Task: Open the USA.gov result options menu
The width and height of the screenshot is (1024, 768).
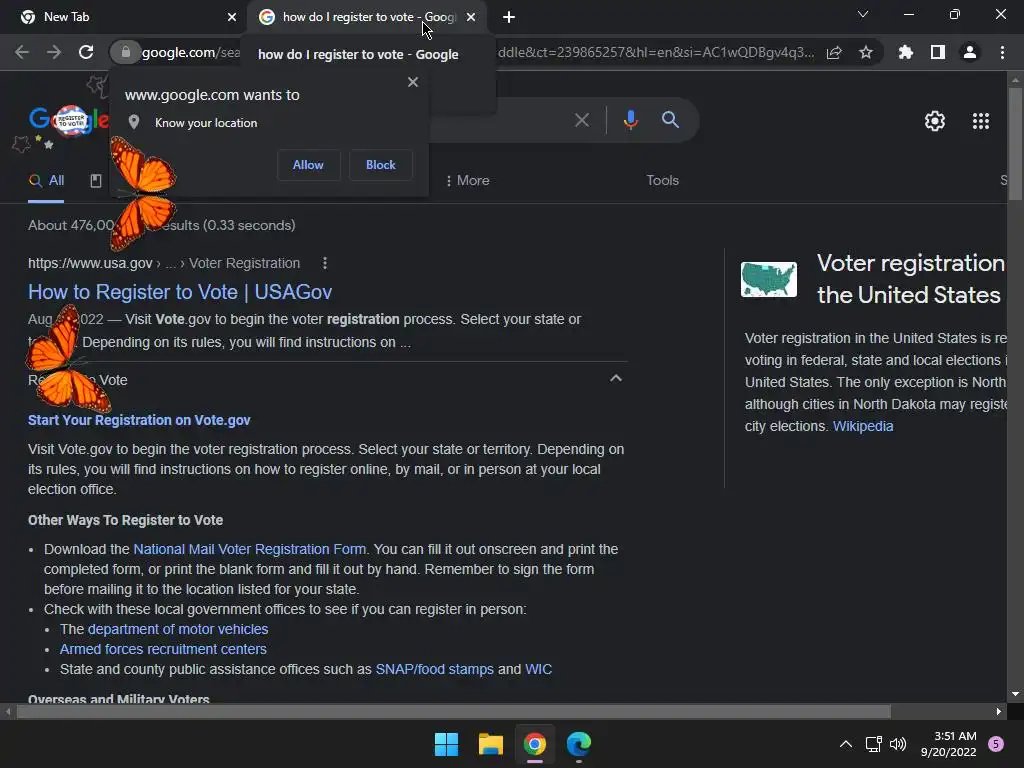Action: pyautogui.click(x=325, y=263)
